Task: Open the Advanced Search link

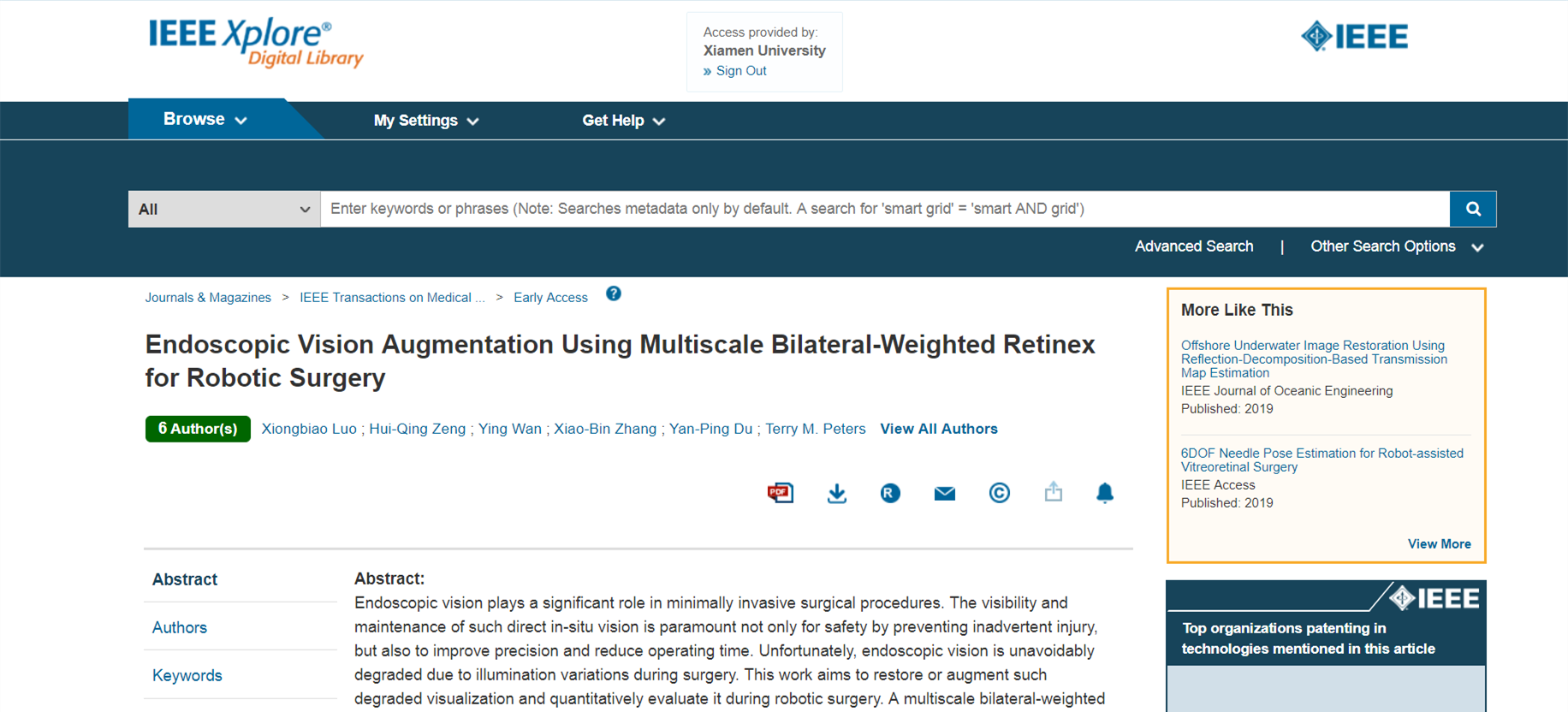Action: click(x=1193, y=246)
